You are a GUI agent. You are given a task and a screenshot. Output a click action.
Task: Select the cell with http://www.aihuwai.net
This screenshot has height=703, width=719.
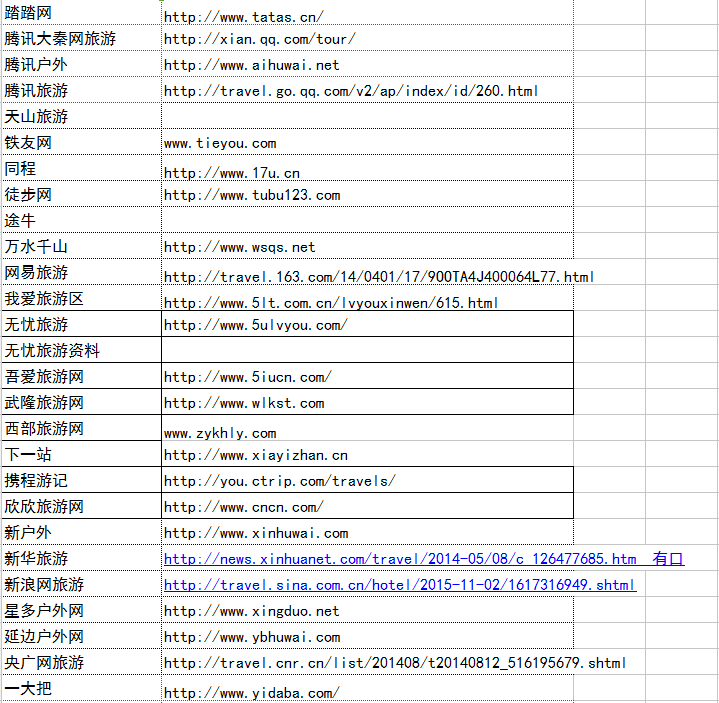click(367, 64)
